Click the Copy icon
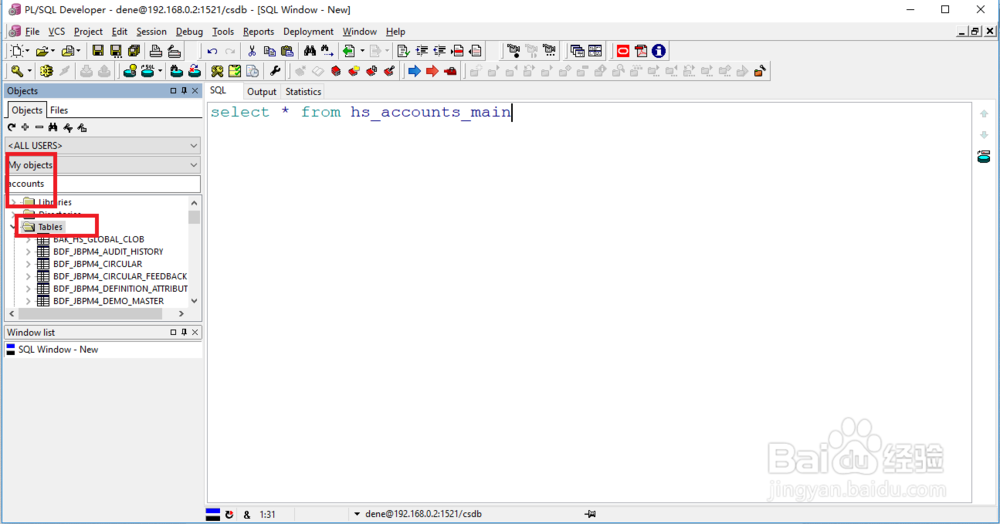 269,51
